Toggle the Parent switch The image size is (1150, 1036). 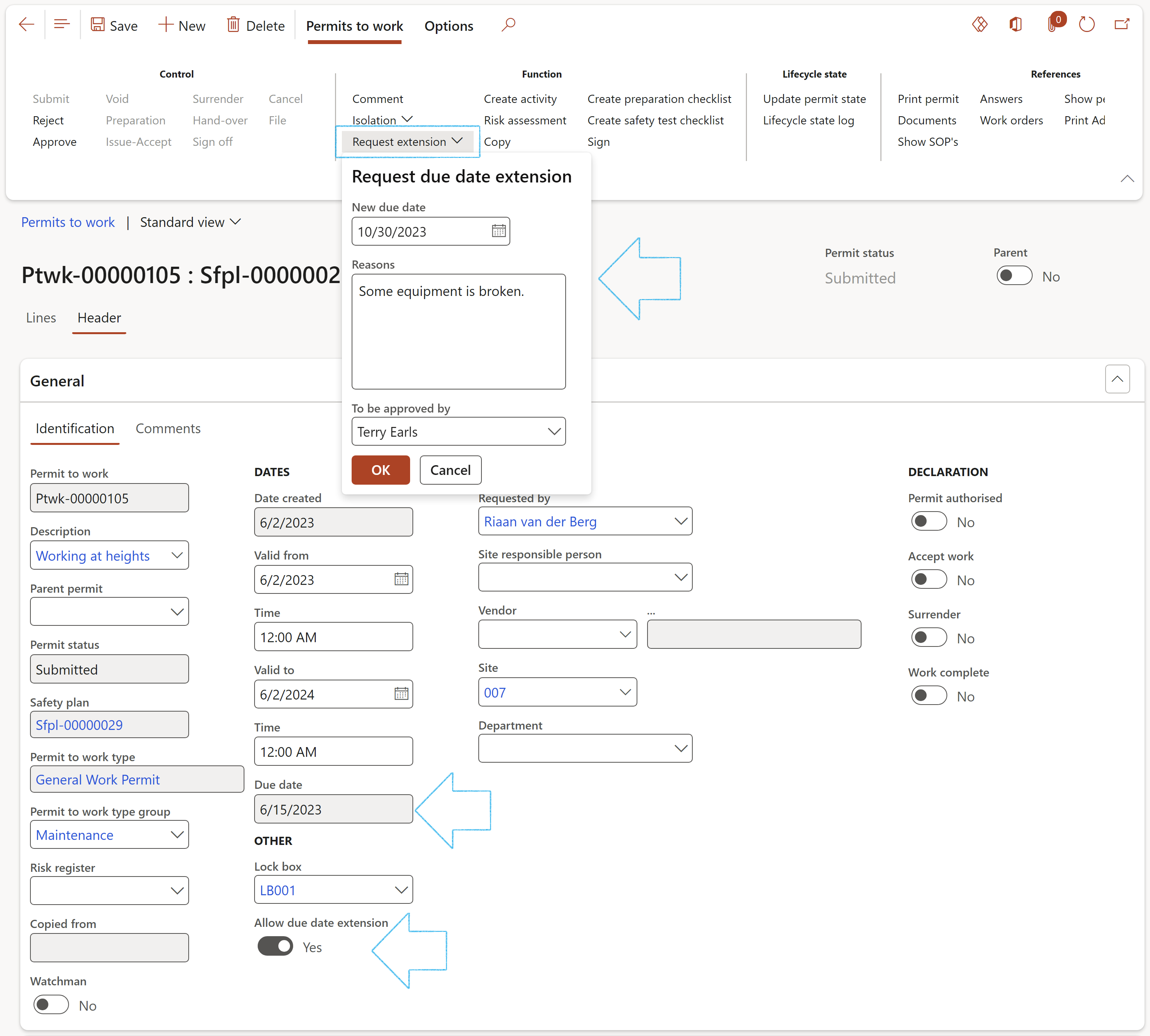pyautogui.click(x=1014, y=276)
